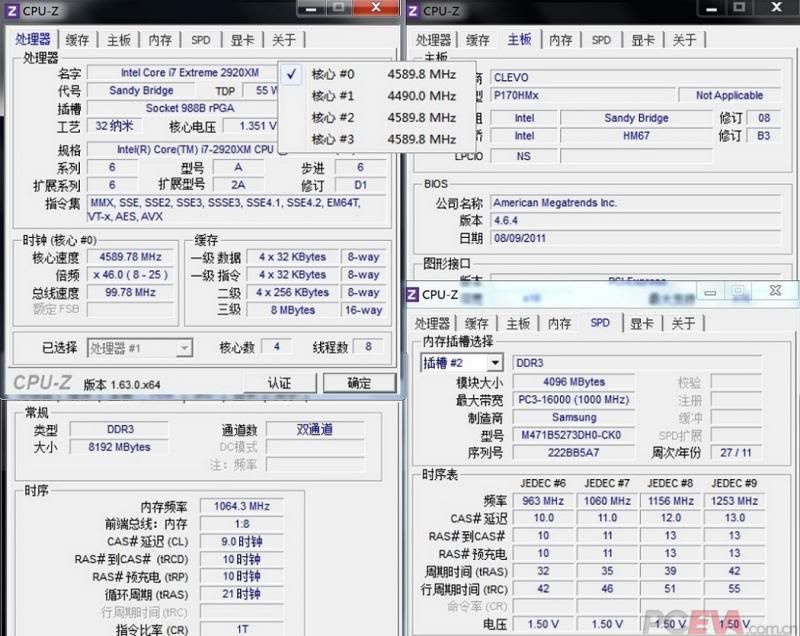This screenshot has width=800, height=636.
Task: Open SPD tab in the processor window
Action: tap(201, 40)
